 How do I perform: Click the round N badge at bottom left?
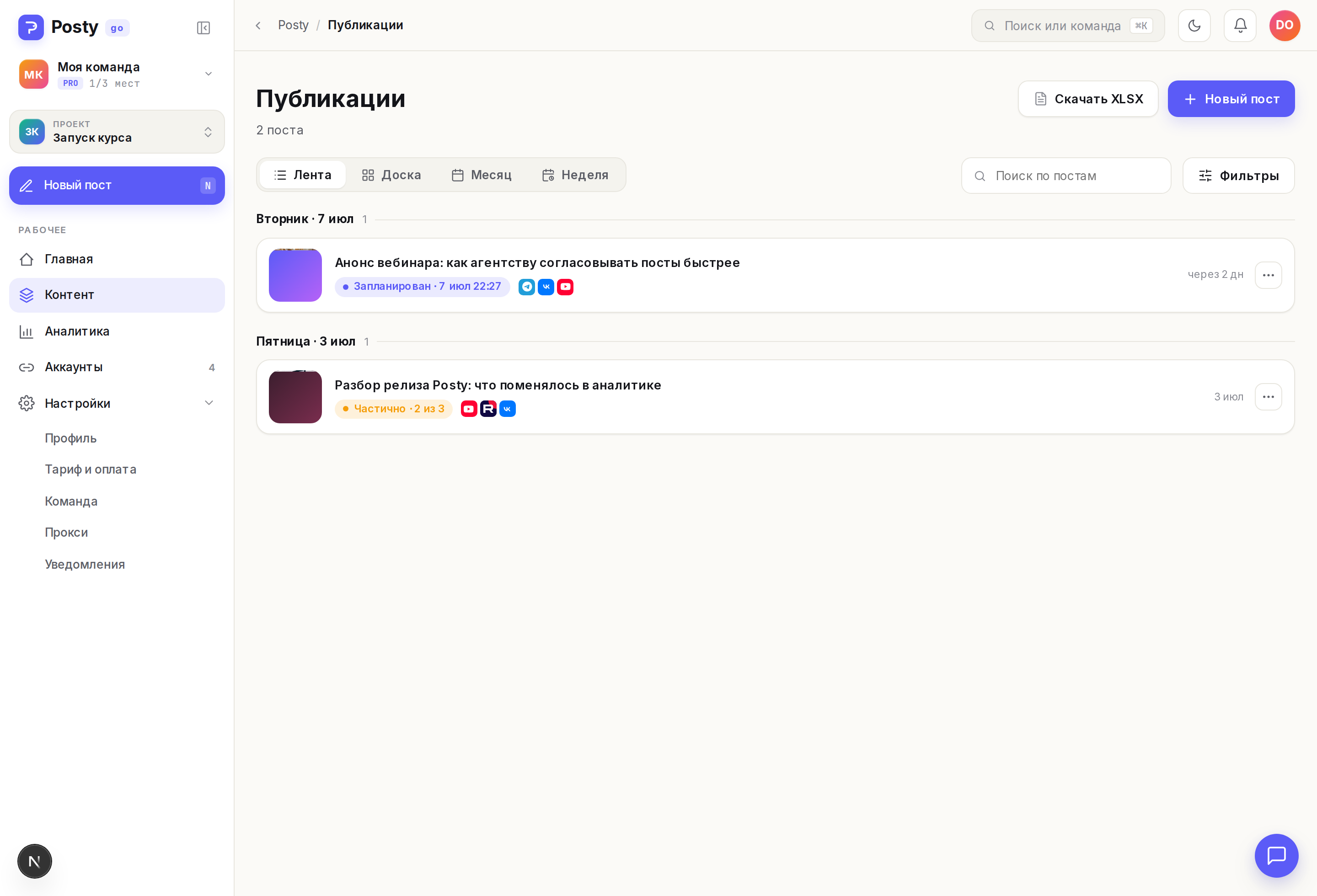(x=35, y=861)
